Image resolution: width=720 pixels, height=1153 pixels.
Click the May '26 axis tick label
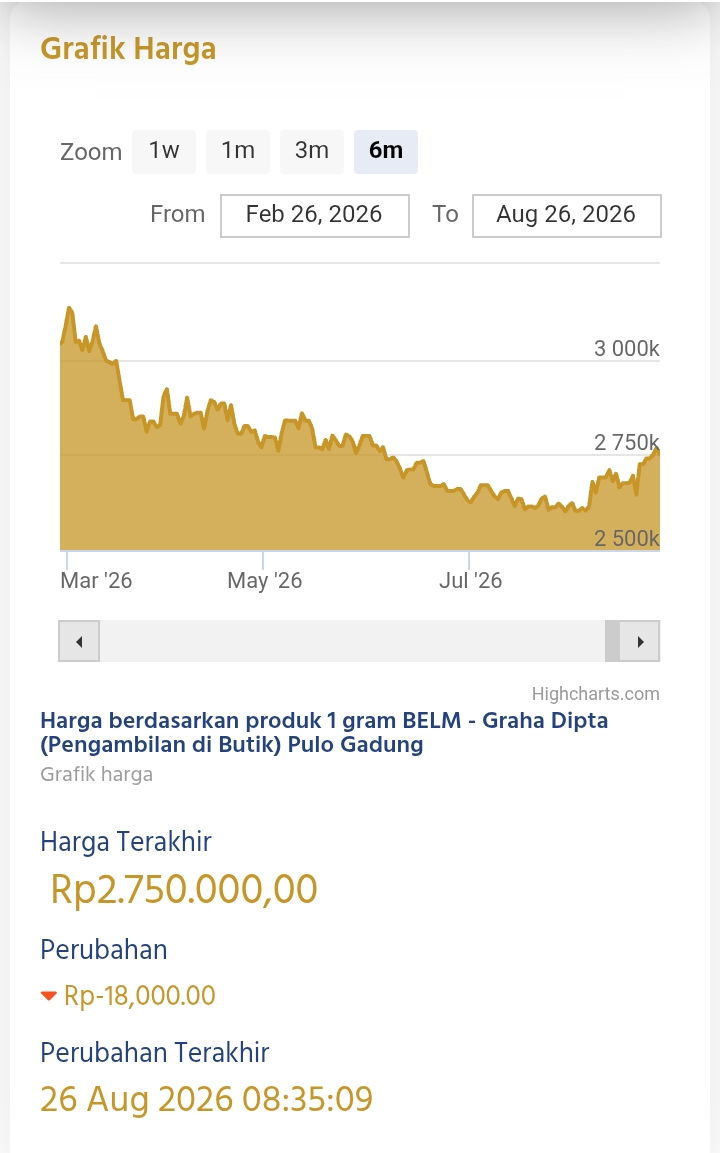[x=265, y=580]
